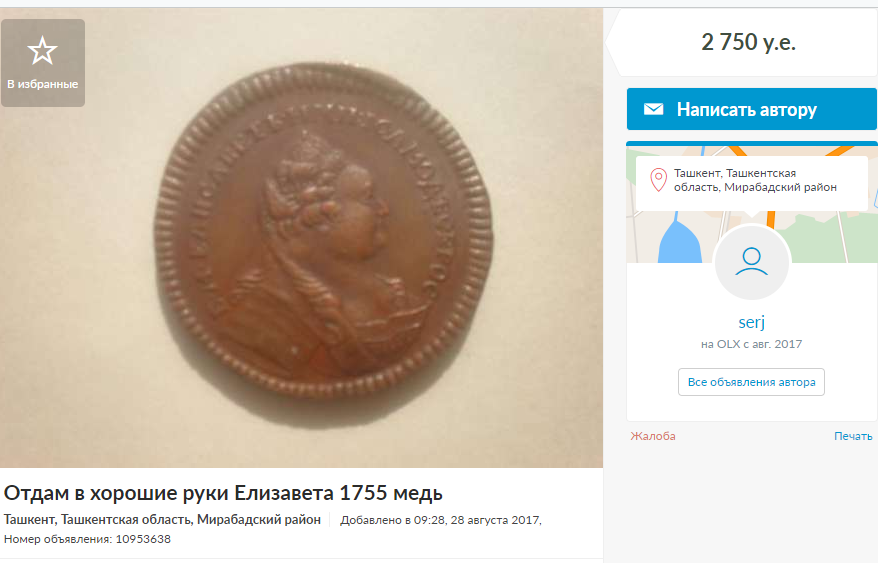Screen dimensions: 878x563
Task: Click the added date '28 августа 2017'
Action: click(495, 520)
